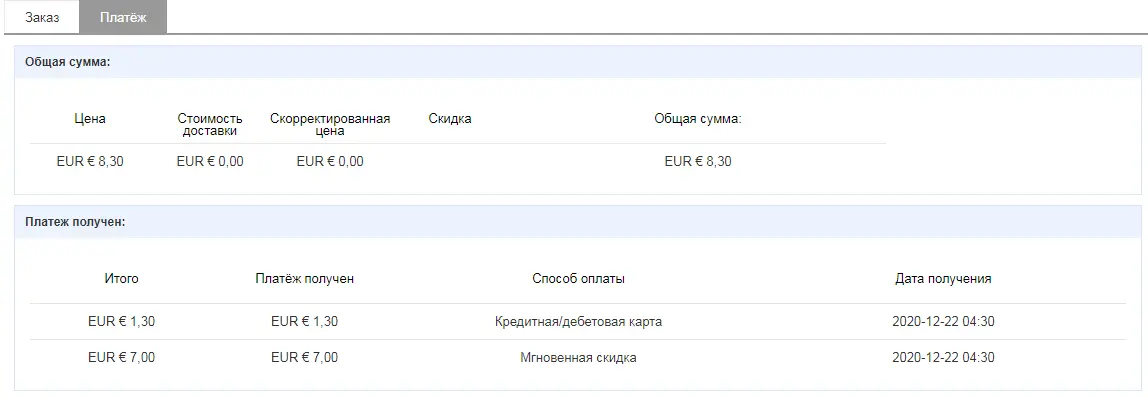Screen dimensions: 1148x397
Task: Select the date in the Кредитная/дебетовая карта row
Action: (943, 322)
